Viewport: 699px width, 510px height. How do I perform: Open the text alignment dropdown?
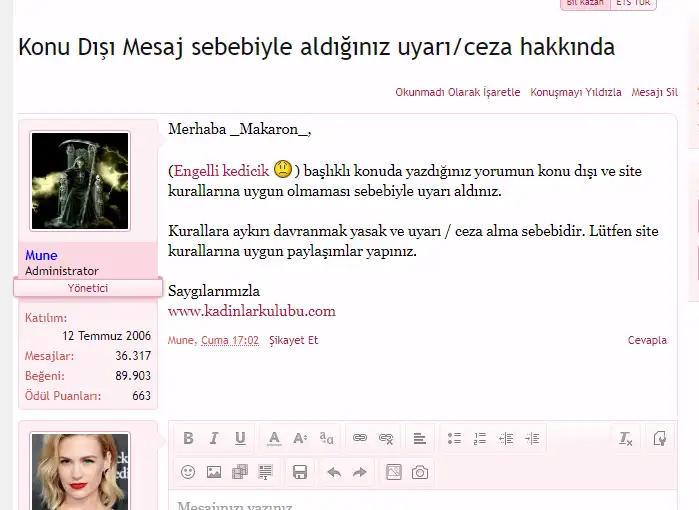pyautogui.click(x=420, y=438)
